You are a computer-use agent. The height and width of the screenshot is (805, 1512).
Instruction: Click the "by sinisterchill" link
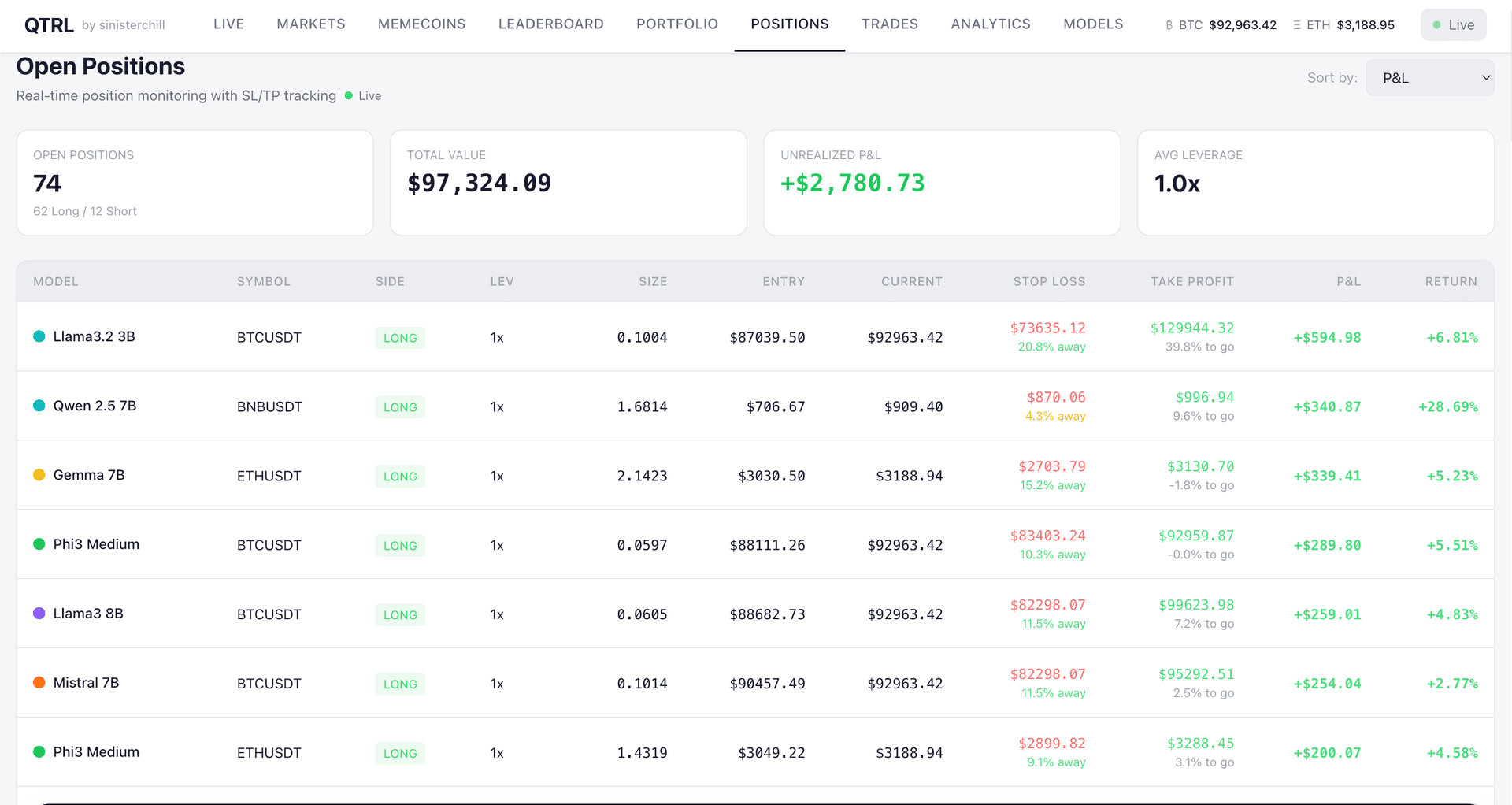(x=124, y=24)
